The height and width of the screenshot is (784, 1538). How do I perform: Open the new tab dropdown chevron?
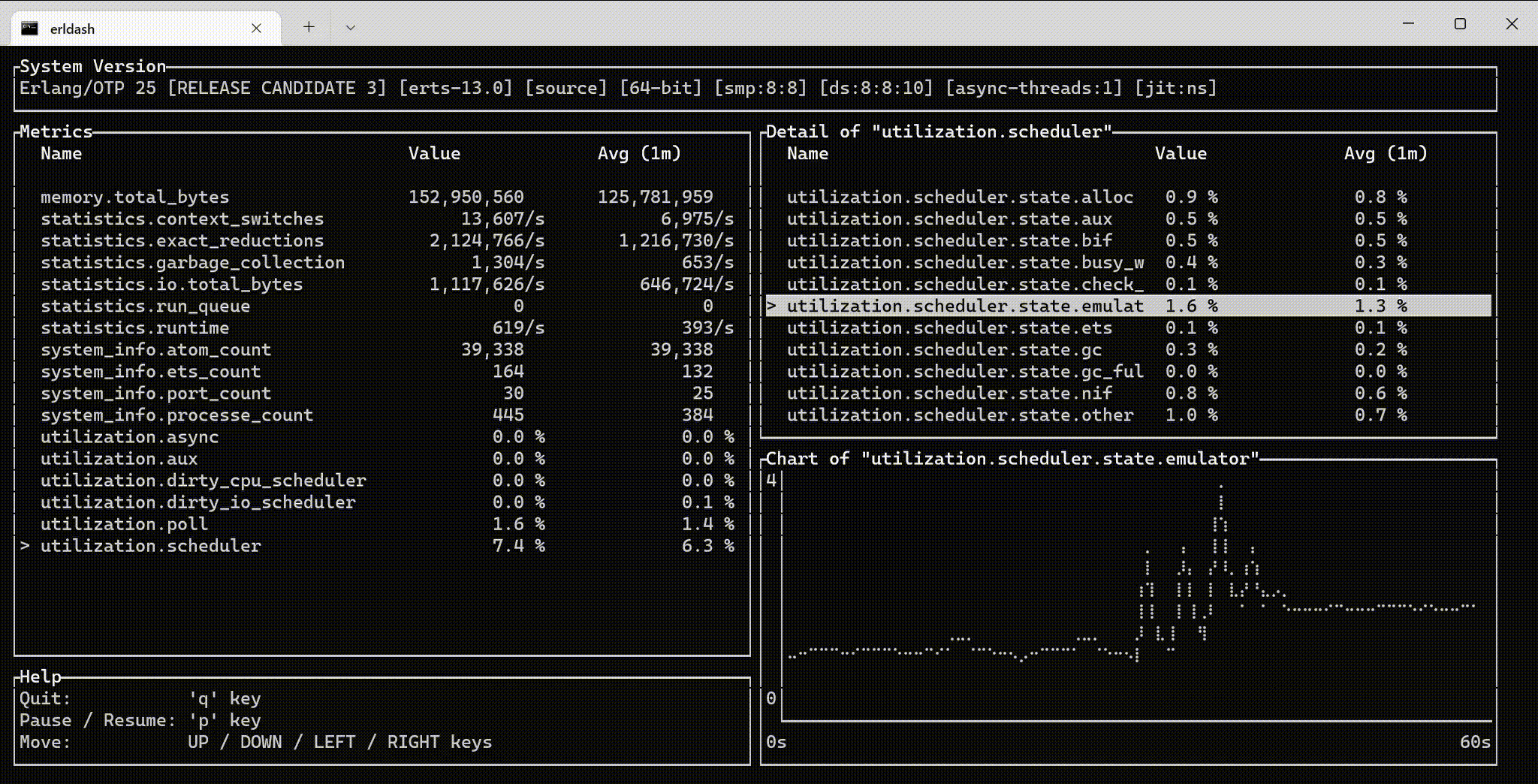[x=350, y=27]
